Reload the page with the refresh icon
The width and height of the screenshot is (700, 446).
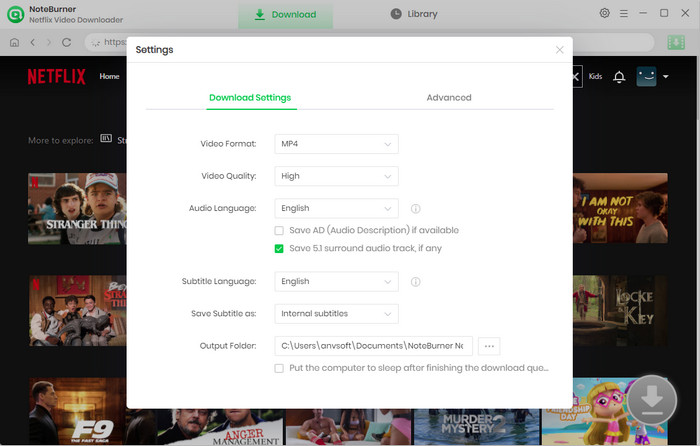pyautogui.click(x=67, y=42)
